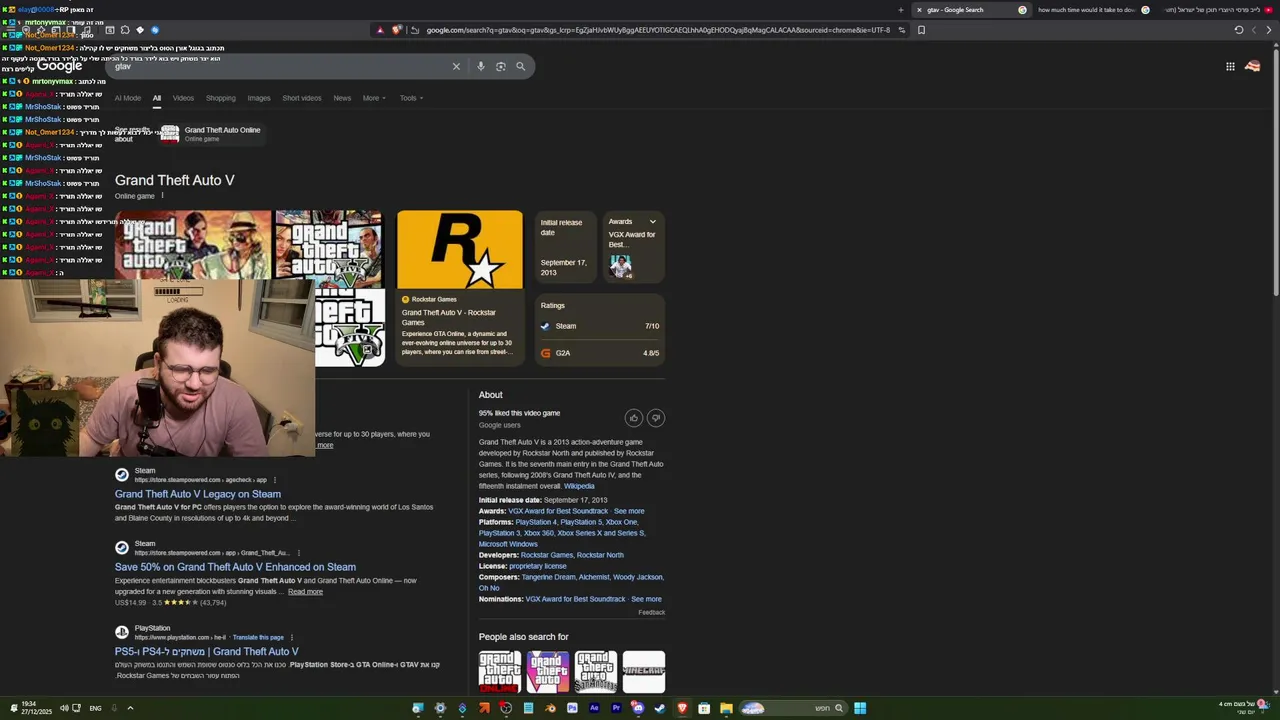Select the News search tab
Viewport: 1280px width, 720px height.
pyautogui.click(x=342, y=98)
